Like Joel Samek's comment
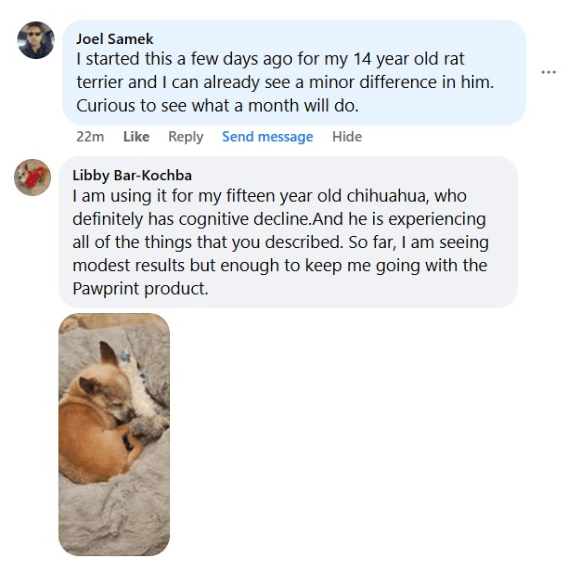 coord(136,137)
